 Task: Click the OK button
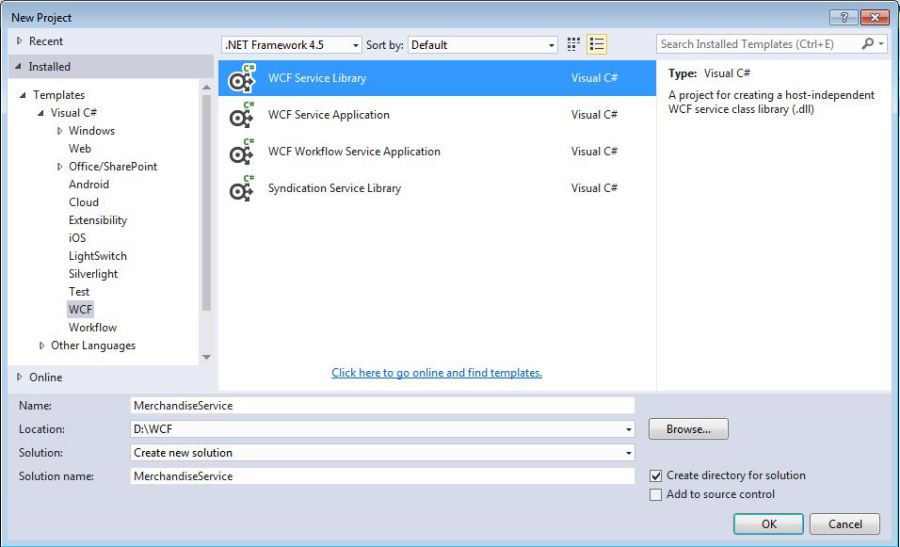click(x=769, y=524)
